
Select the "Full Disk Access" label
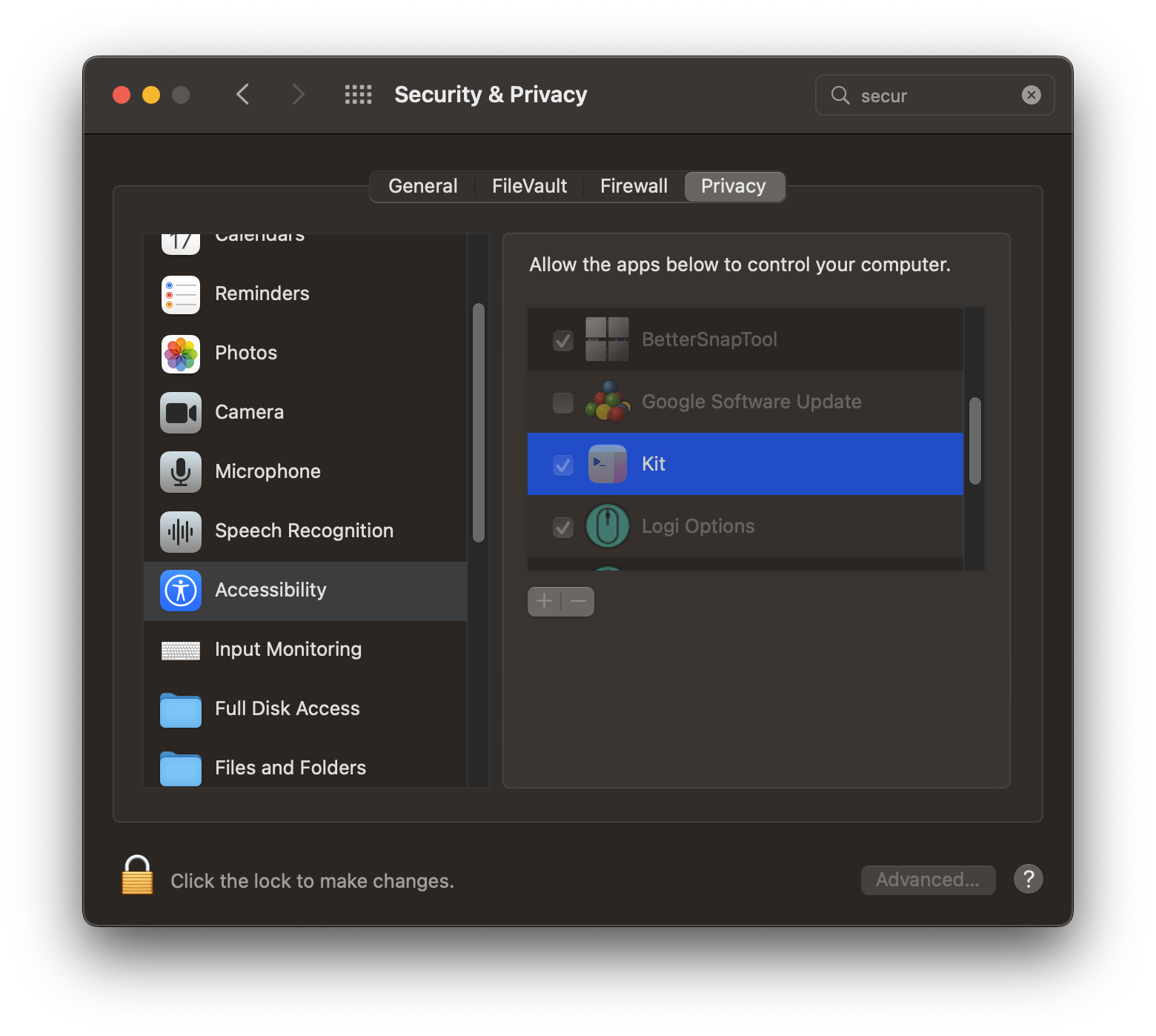[x=288, y=708]
